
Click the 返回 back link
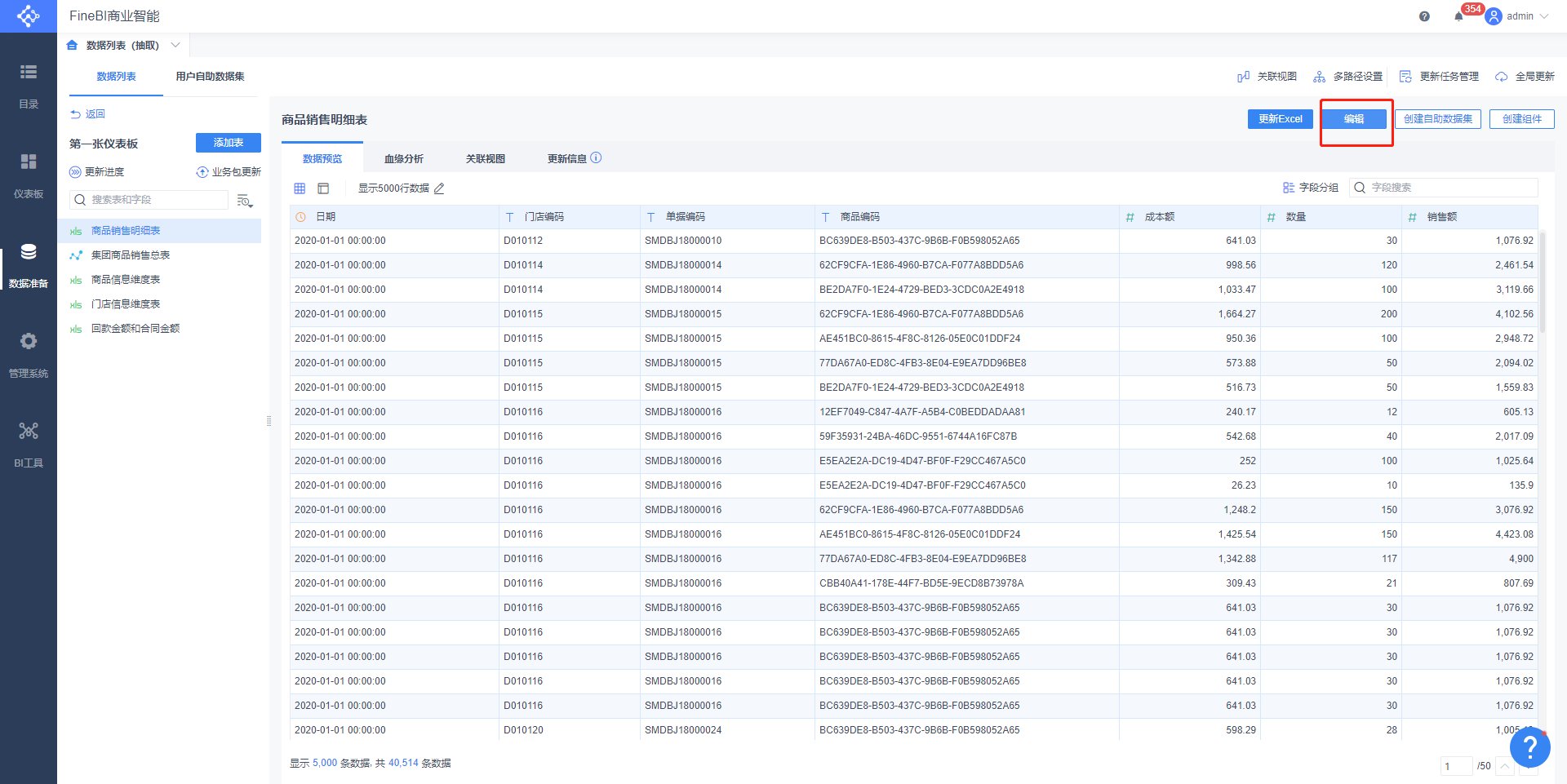(x=87, y=114)
